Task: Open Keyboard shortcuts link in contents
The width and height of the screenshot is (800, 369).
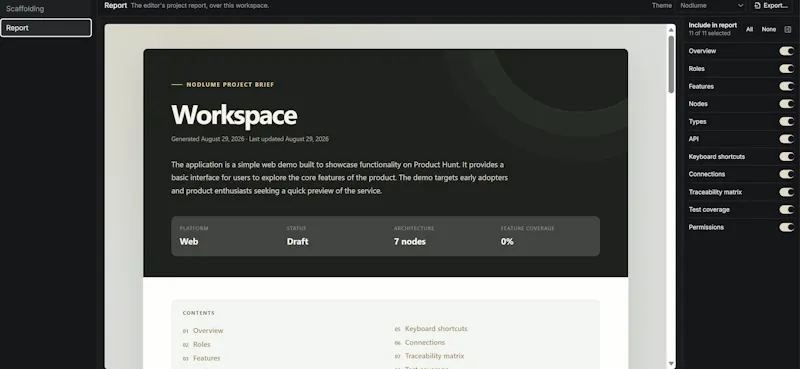Action: click(x=436, y=329)
